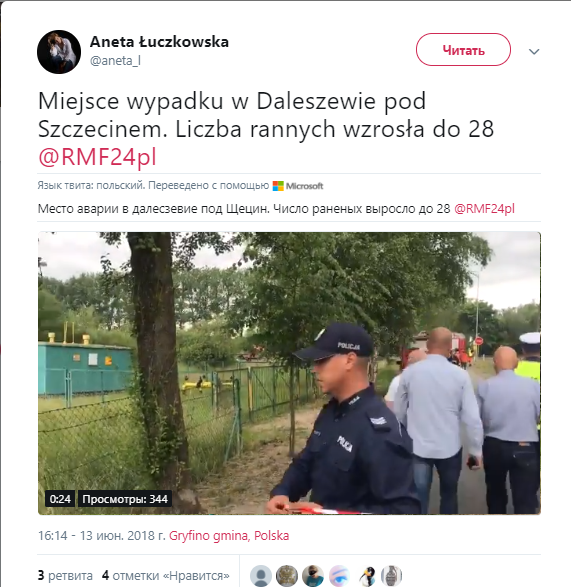The width and height of the screenshot is (571, 587).
Task: Click the default gray silhouette liker avatar
Action: [x=261, y=576]
